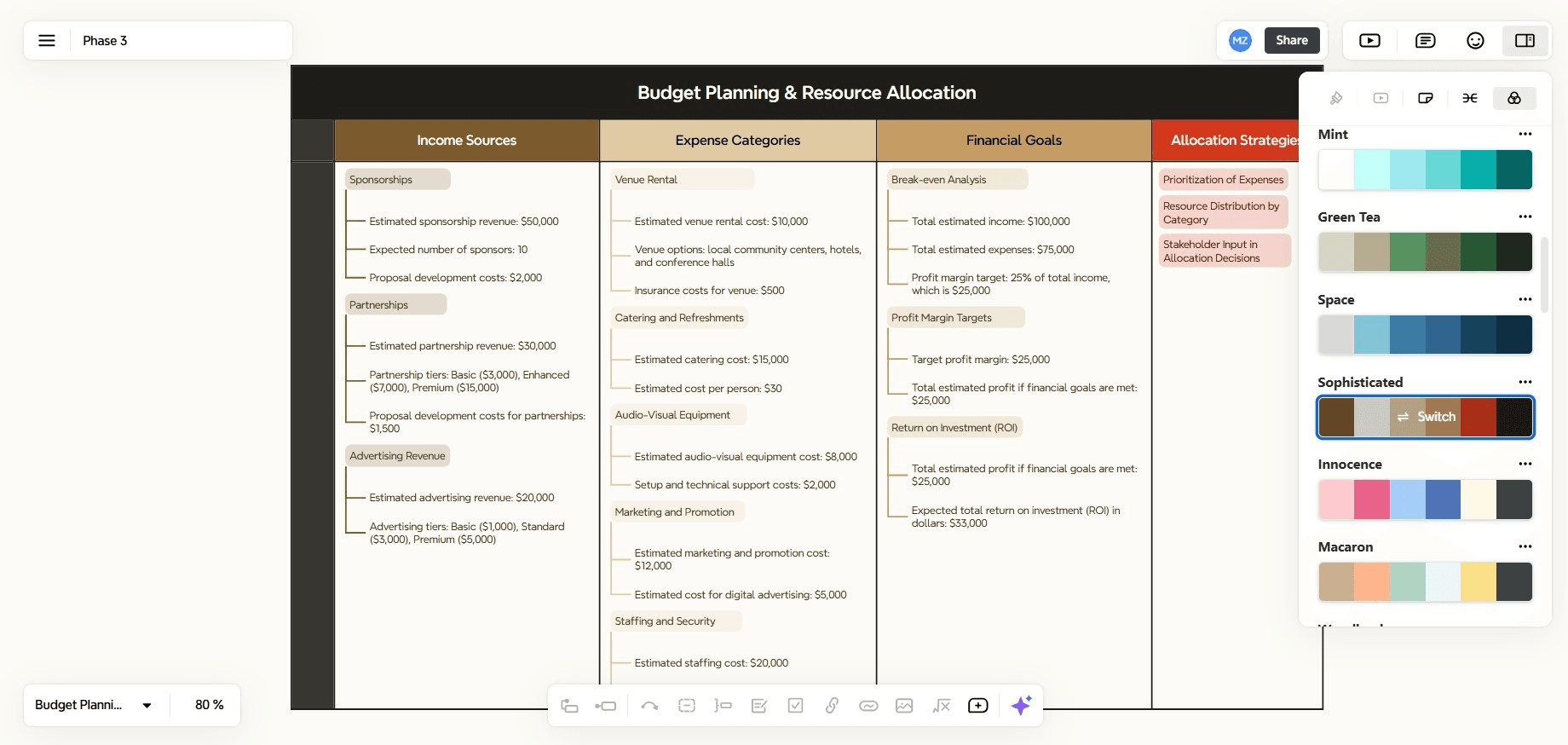Insert an image from the toolbar
This screenshot has height=745, width=1568.
pyautogui.click(x=904, y=706)
